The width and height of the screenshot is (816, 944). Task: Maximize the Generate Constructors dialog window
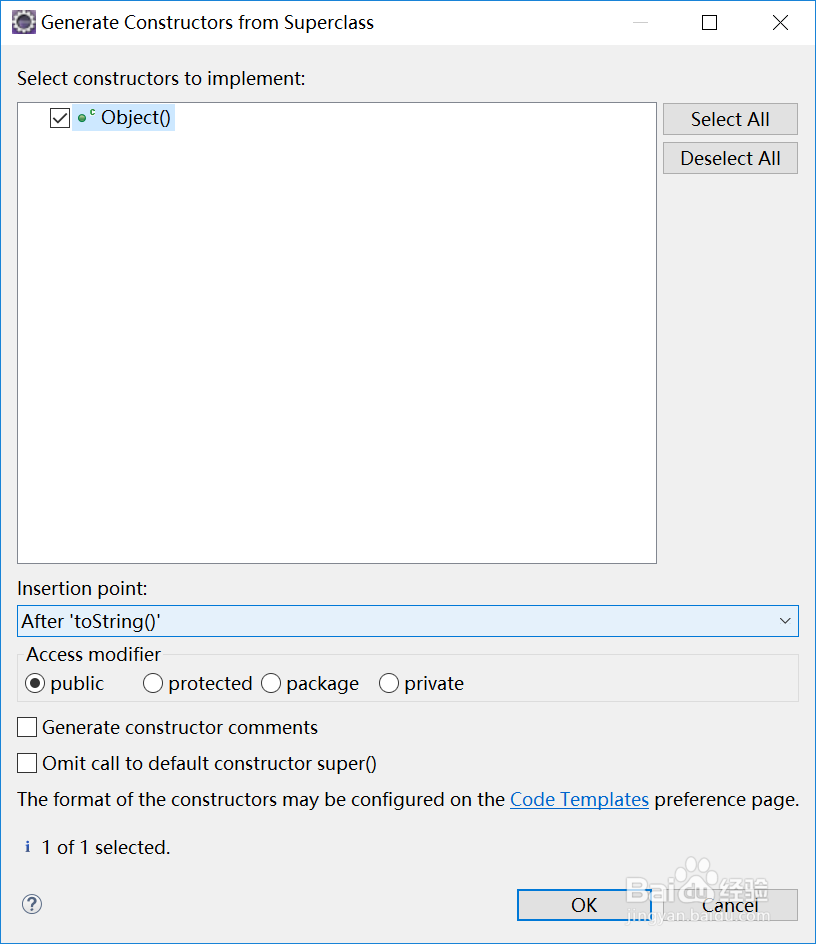[x=710, y=22]
